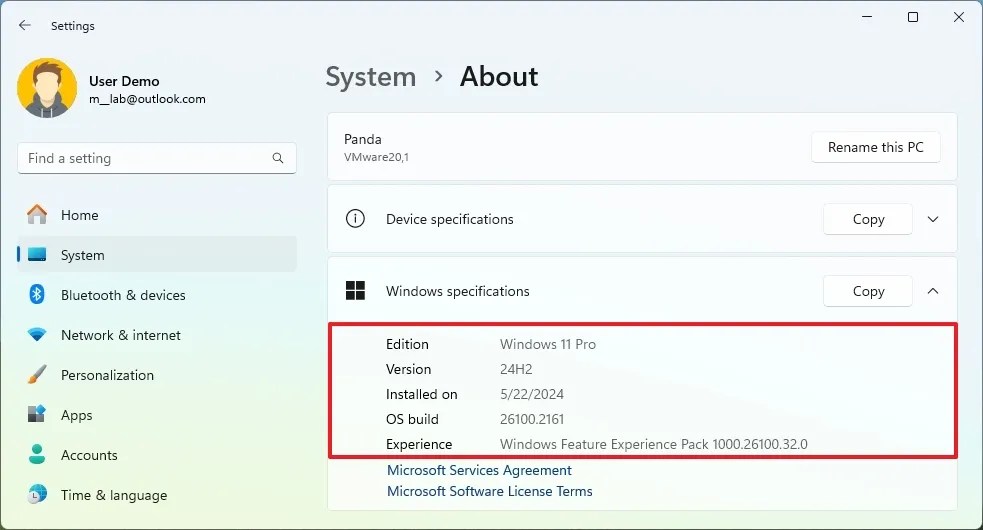The image size is (983, 530).
Task: Click the VMware20,1 model text
Action: click(376, 157)
